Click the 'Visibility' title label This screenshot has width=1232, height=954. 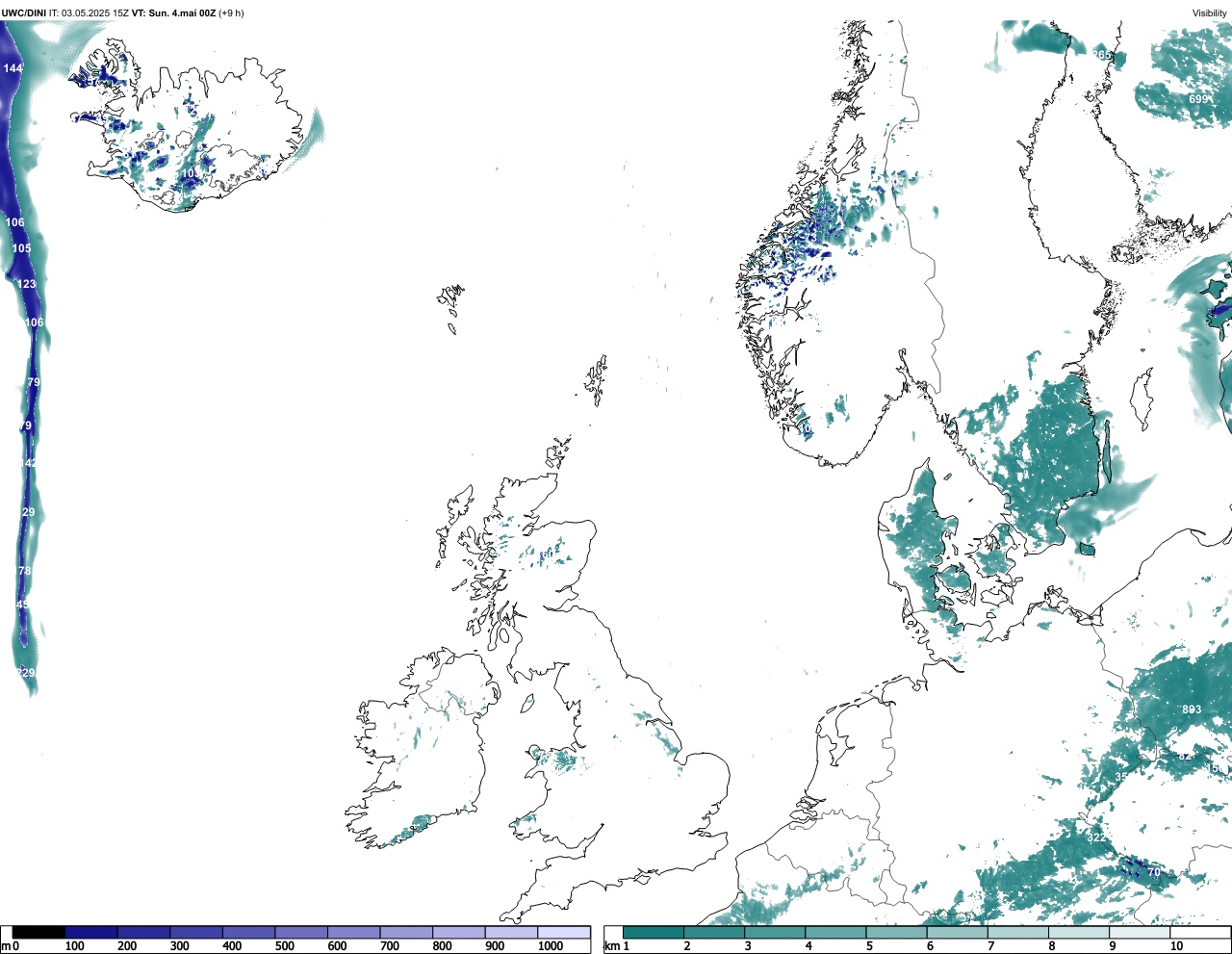click(1210, 13)
